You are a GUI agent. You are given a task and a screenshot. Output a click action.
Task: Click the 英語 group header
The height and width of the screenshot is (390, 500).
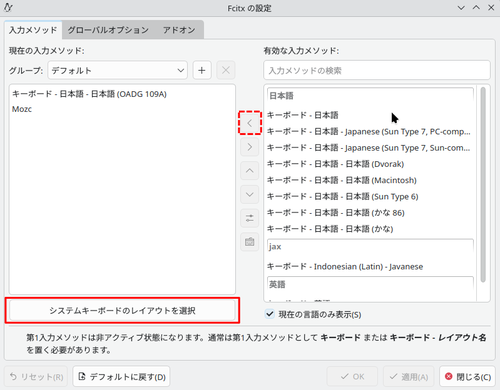pyautogui.click(x=370, y=284)
